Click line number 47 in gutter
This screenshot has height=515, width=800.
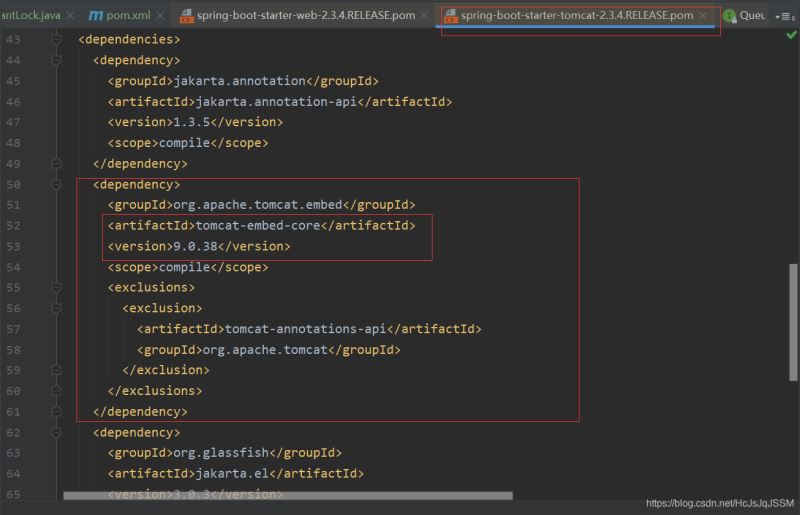tap(13, 122)
